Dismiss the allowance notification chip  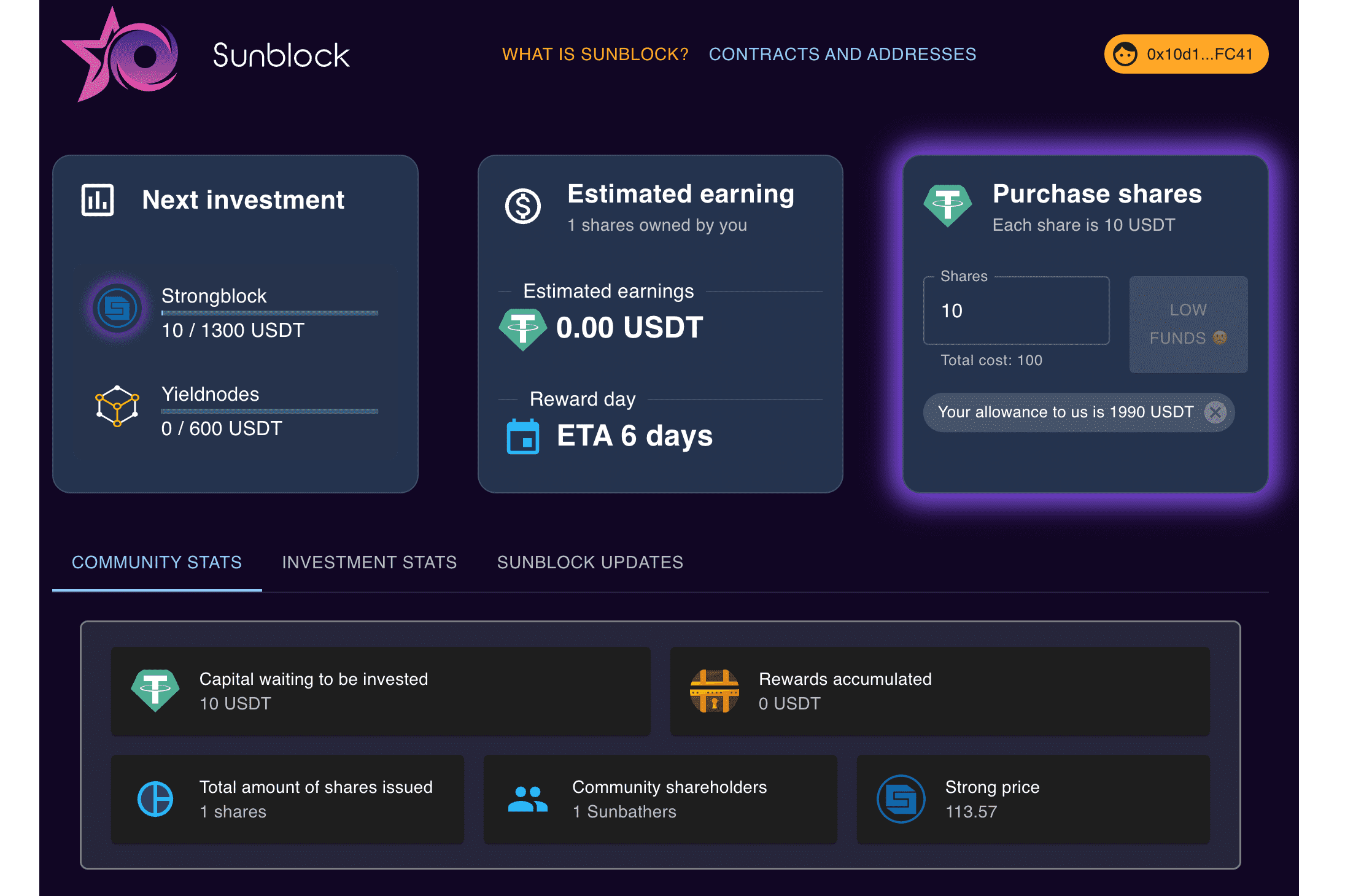(1214, 412)
